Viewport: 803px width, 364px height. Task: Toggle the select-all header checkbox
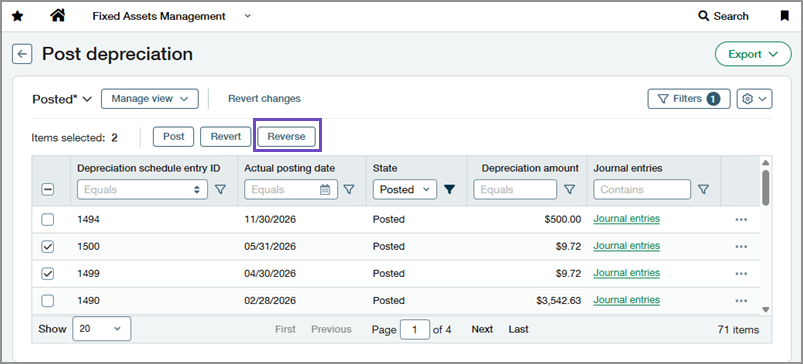(48, 189)
